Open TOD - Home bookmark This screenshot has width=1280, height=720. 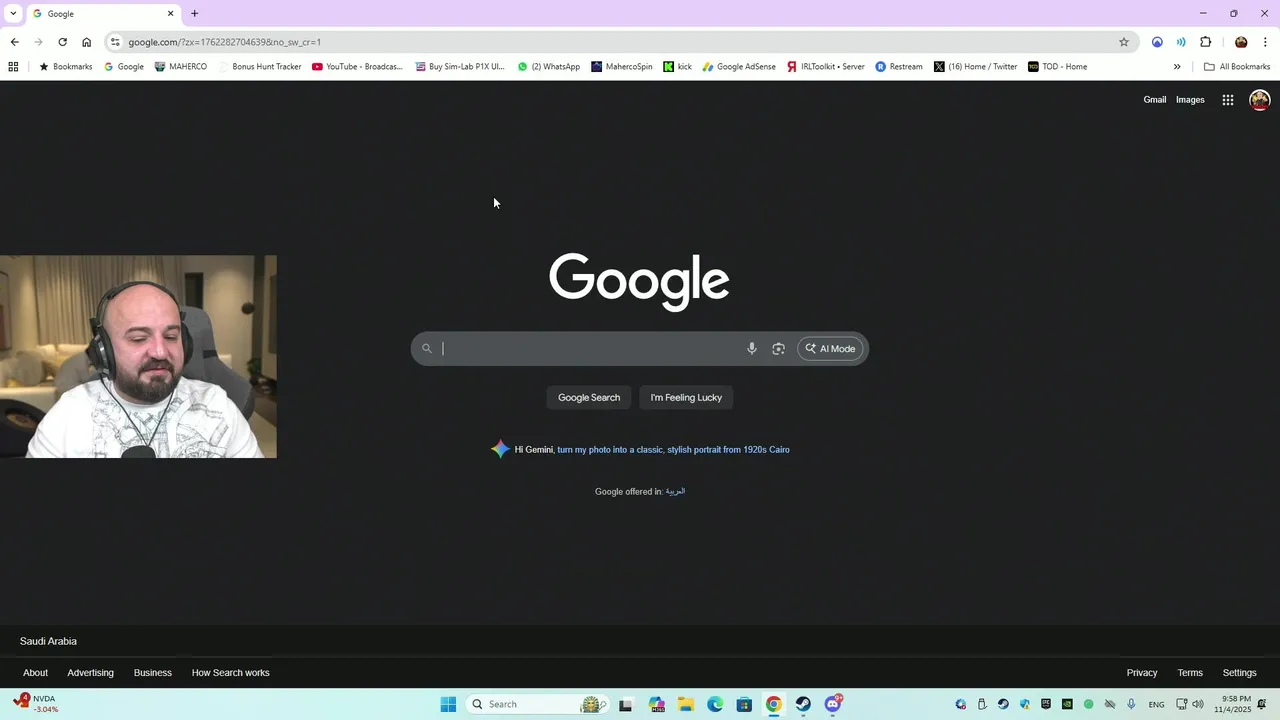click(x=1058, y=67)
